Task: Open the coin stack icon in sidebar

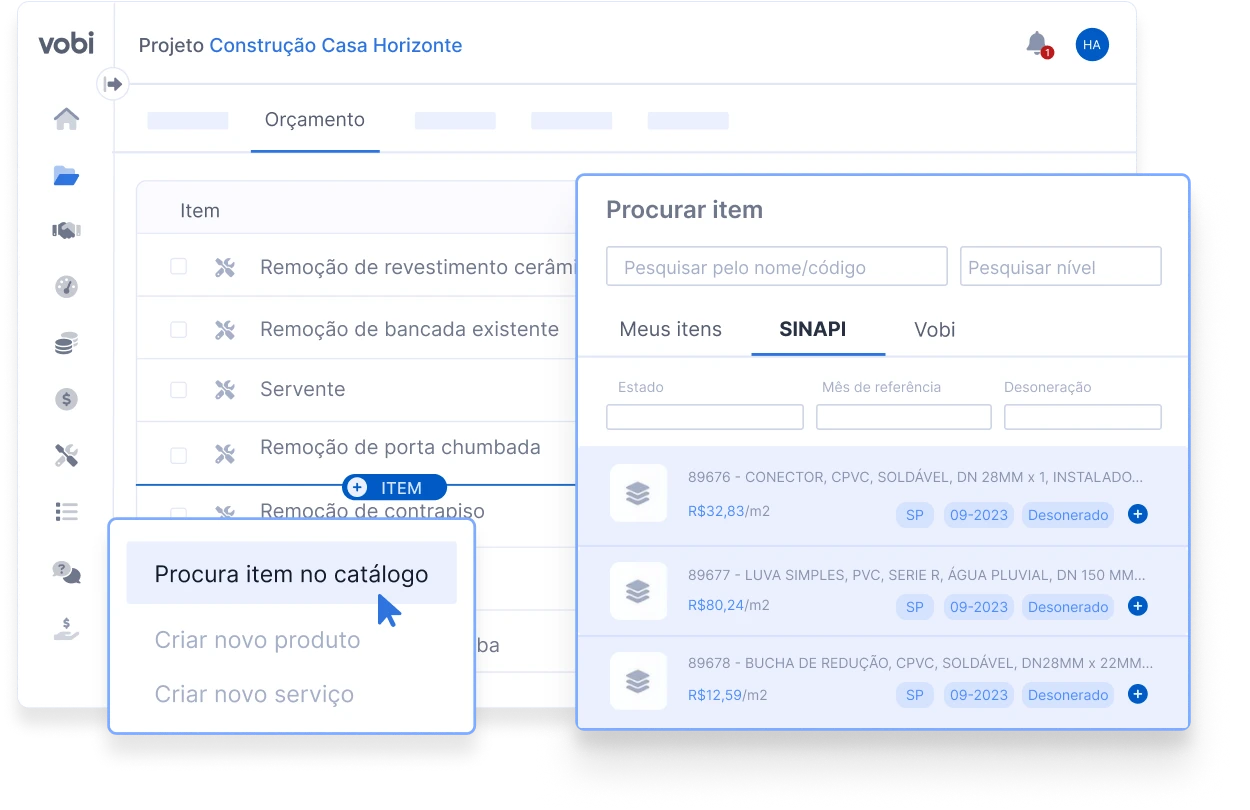Action: coord(66,344)
